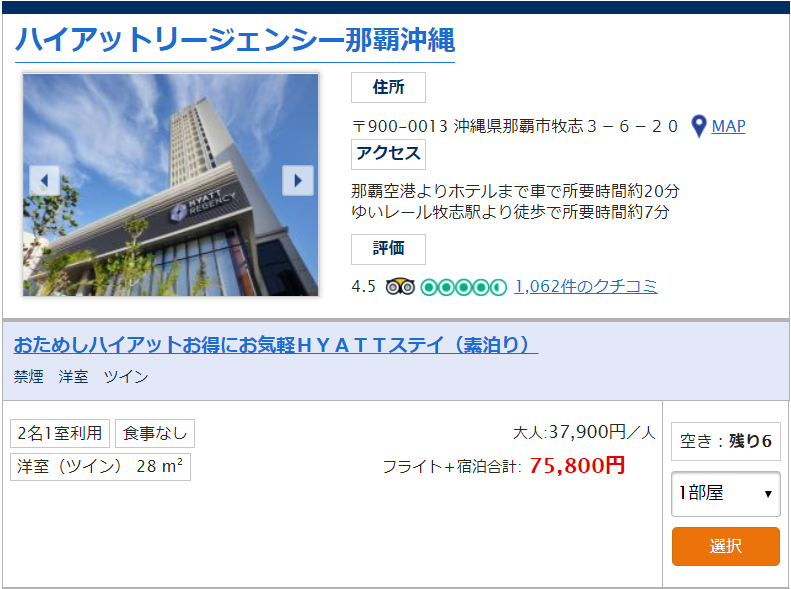Image resolution: width=791 pixels, height=589 pixels.
Task: Click the orange 選択 button
Action: coord(725,546)
